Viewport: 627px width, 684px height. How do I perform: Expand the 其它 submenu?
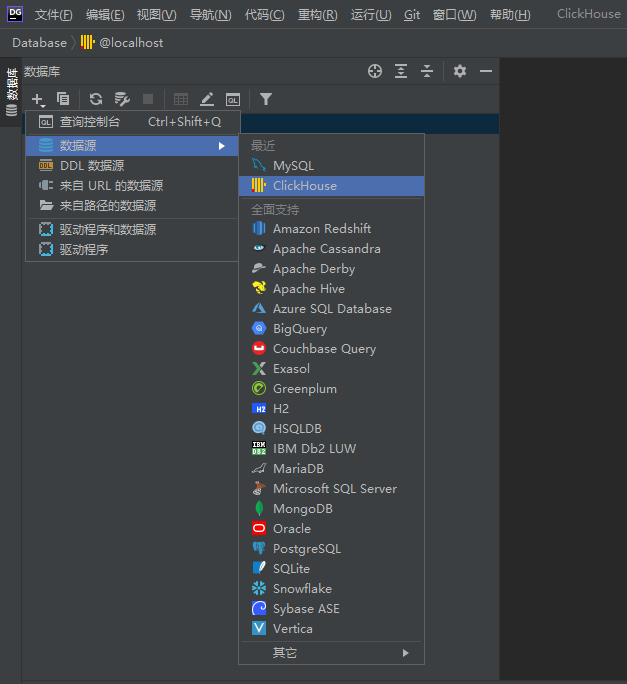point(332,653)
